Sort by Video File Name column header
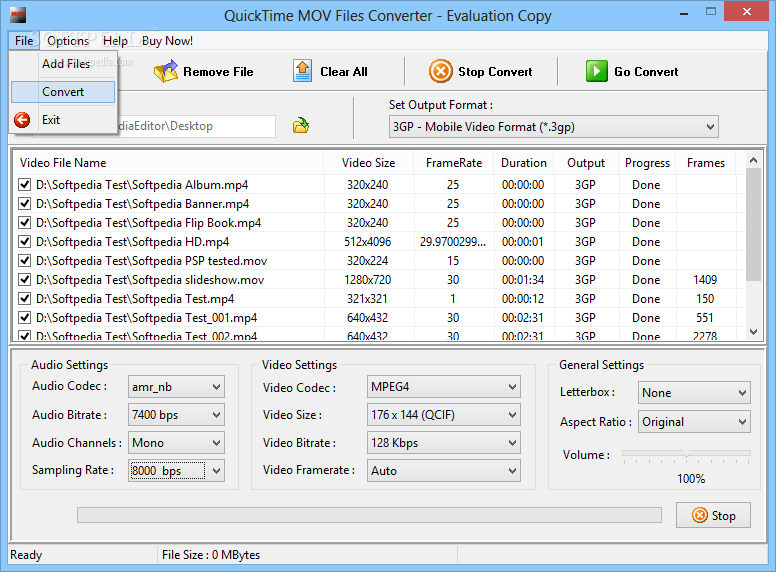This screenshot has height=572, width=776. coord(168,163)
